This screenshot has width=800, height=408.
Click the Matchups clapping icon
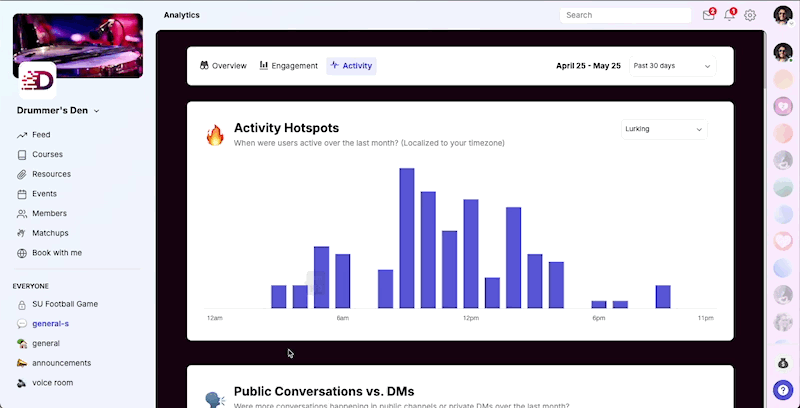[21, 233]
